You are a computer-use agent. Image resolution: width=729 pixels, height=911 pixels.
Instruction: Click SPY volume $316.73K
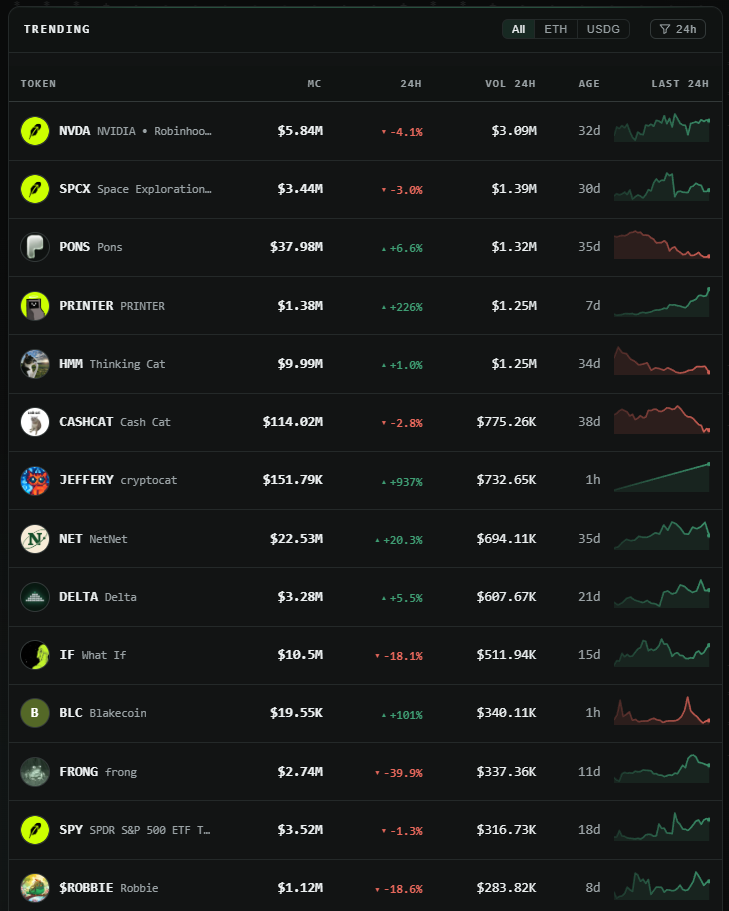tap(506, 830)
